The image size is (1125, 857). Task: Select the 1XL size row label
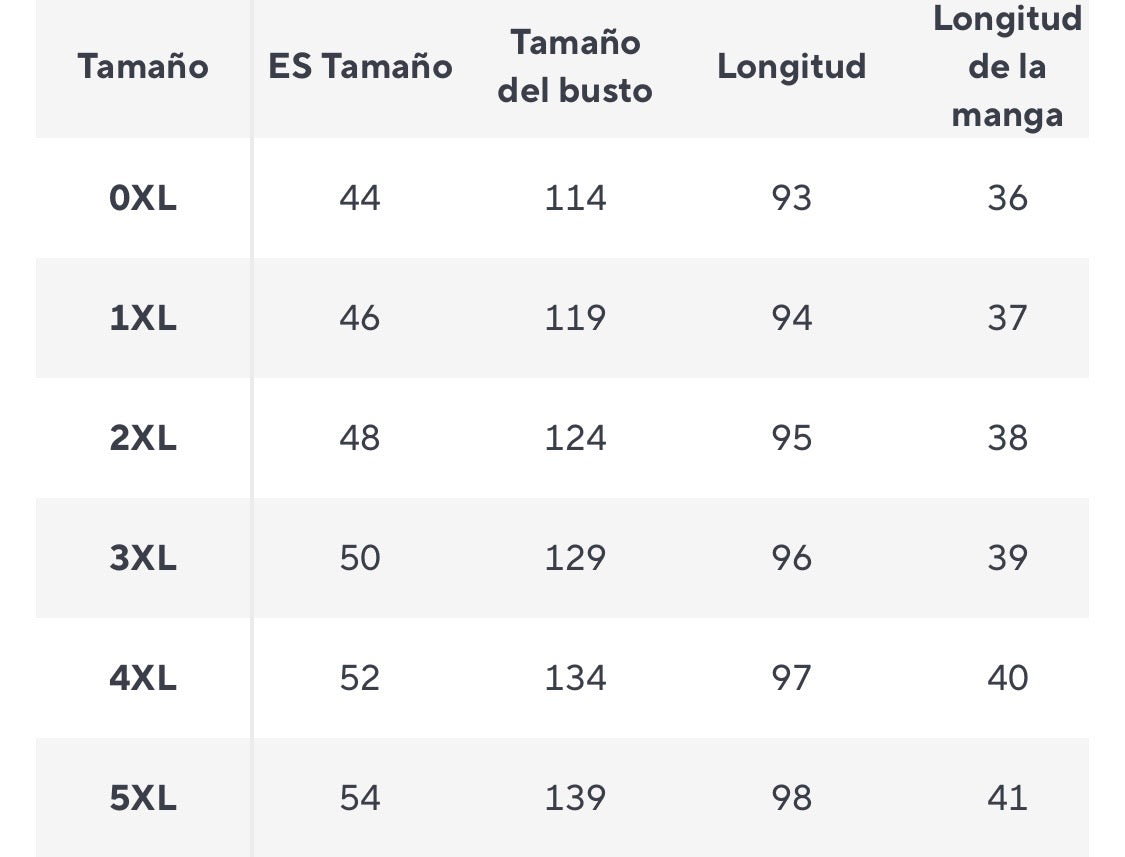coord(143,318)
